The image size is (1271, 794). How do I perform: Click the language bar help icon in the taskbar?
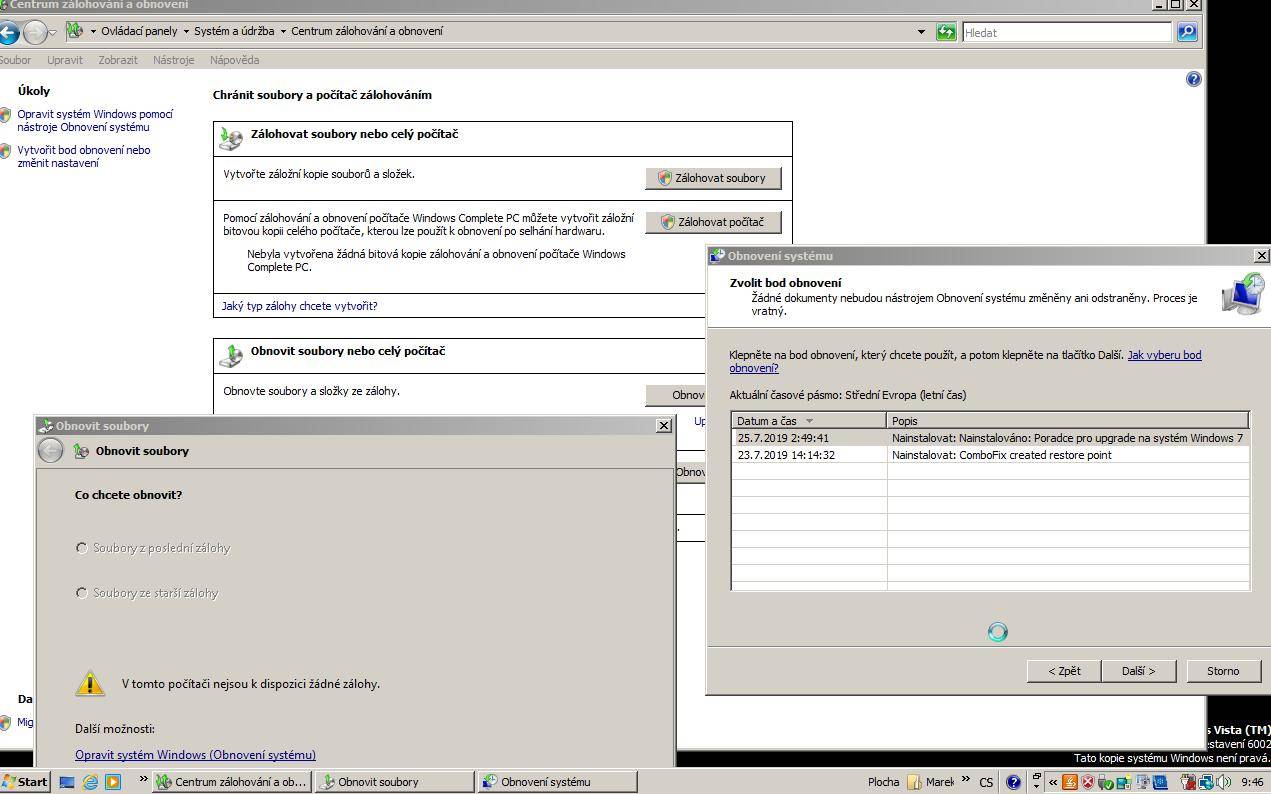[1013, 782]
